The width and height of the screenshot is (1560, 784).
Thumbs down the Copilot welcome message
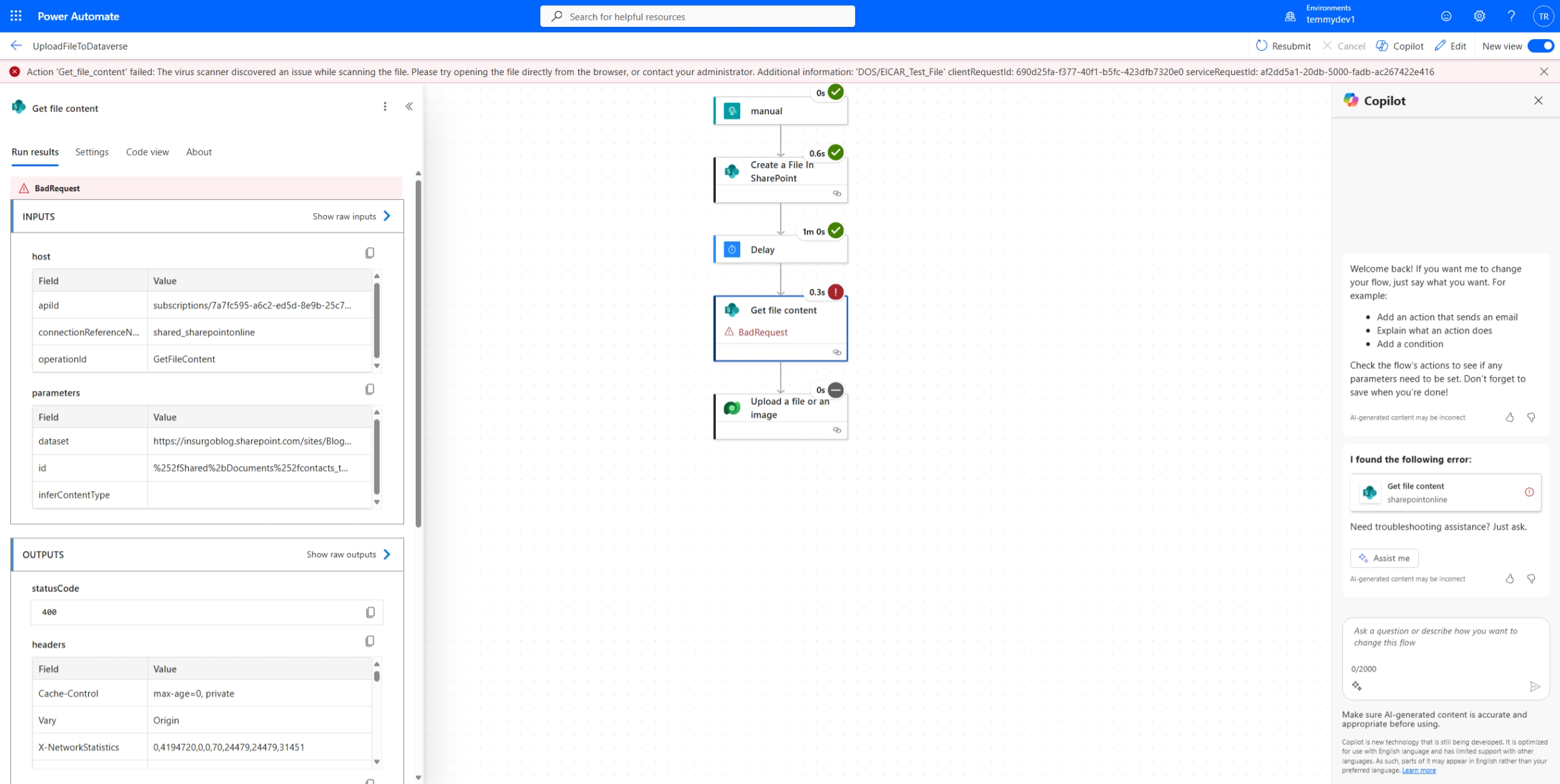[x=1531, y=417]
